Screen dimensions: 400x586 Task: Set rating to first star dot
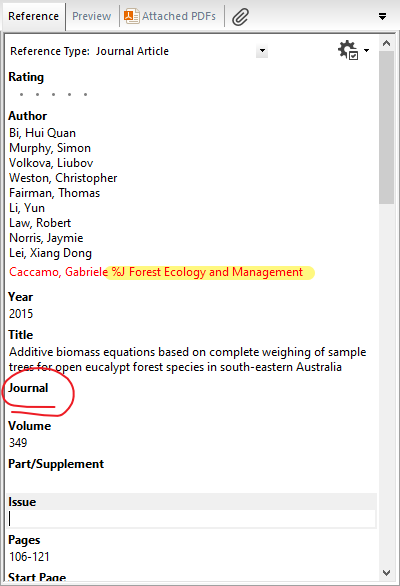click(x=21, y=95)
